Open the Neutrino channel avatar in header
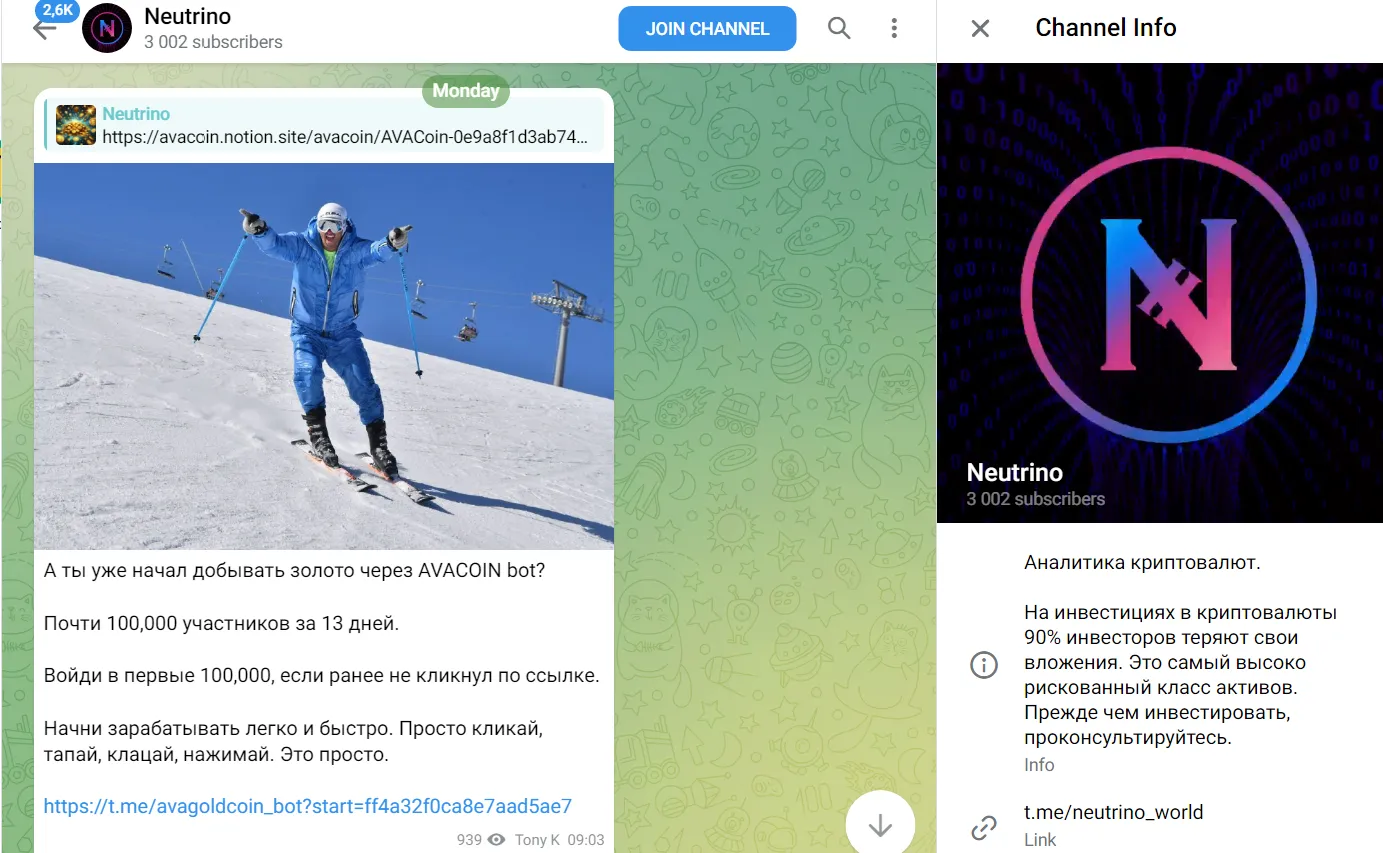 click(x=106, y=28)
